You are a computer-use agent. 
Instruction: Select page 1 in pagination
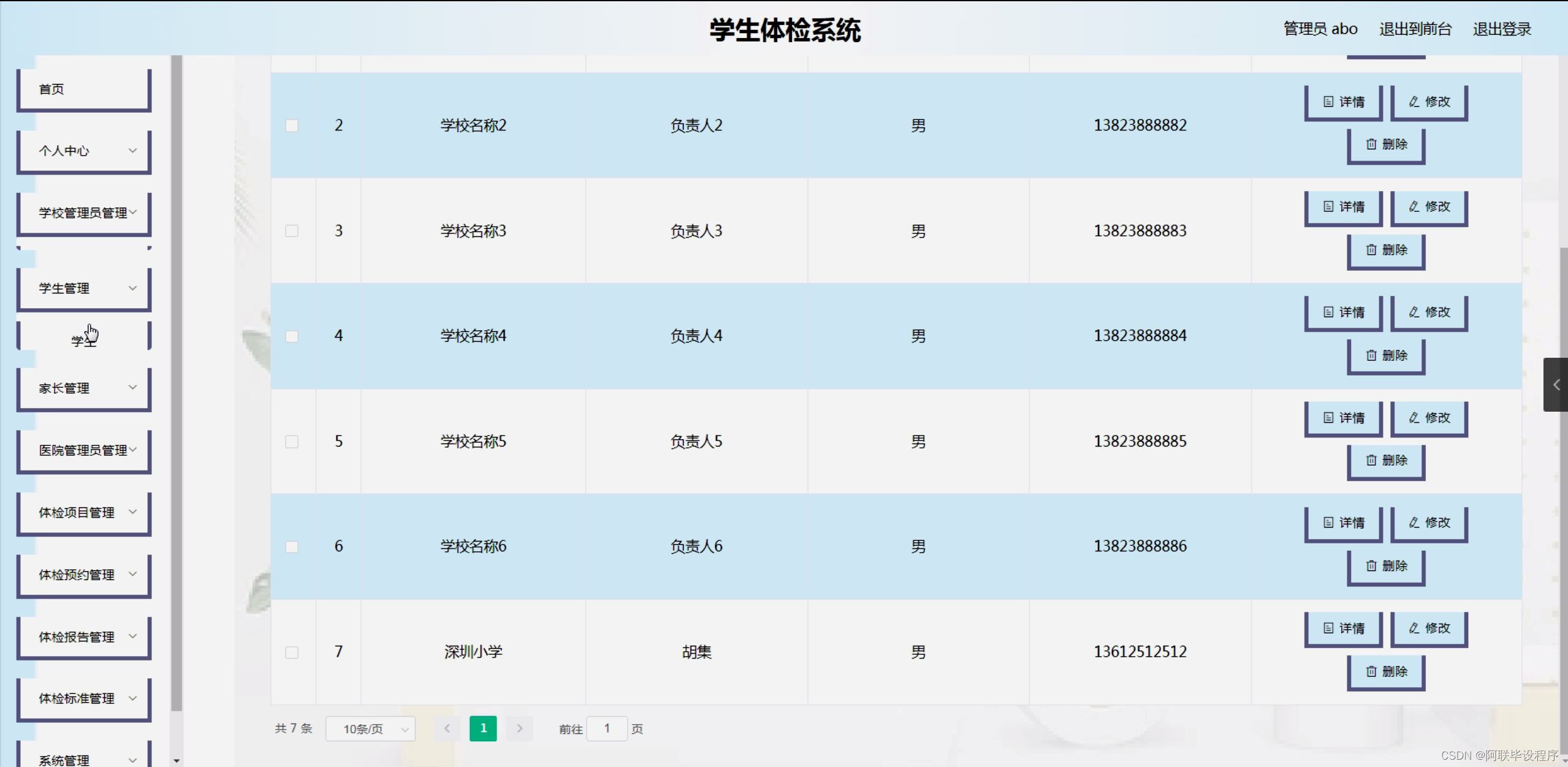pyautogui.click(x=483, y=728)
